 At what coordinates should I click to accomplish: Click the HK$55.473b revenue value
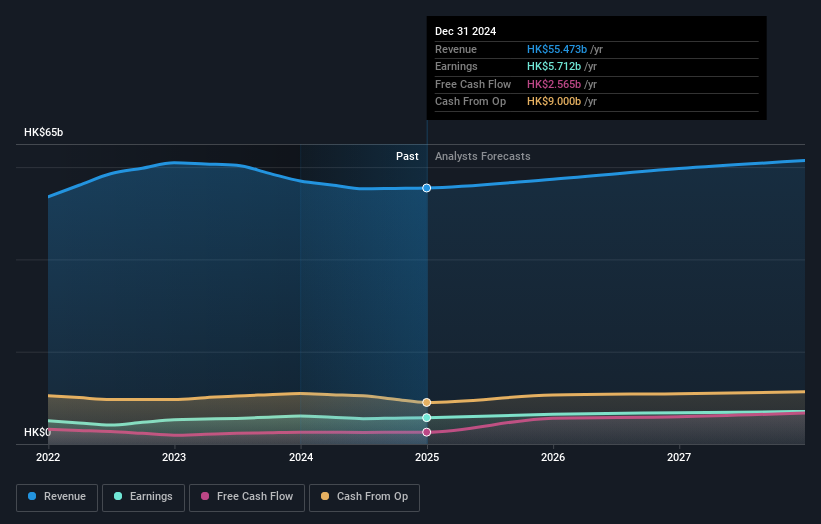557,49
